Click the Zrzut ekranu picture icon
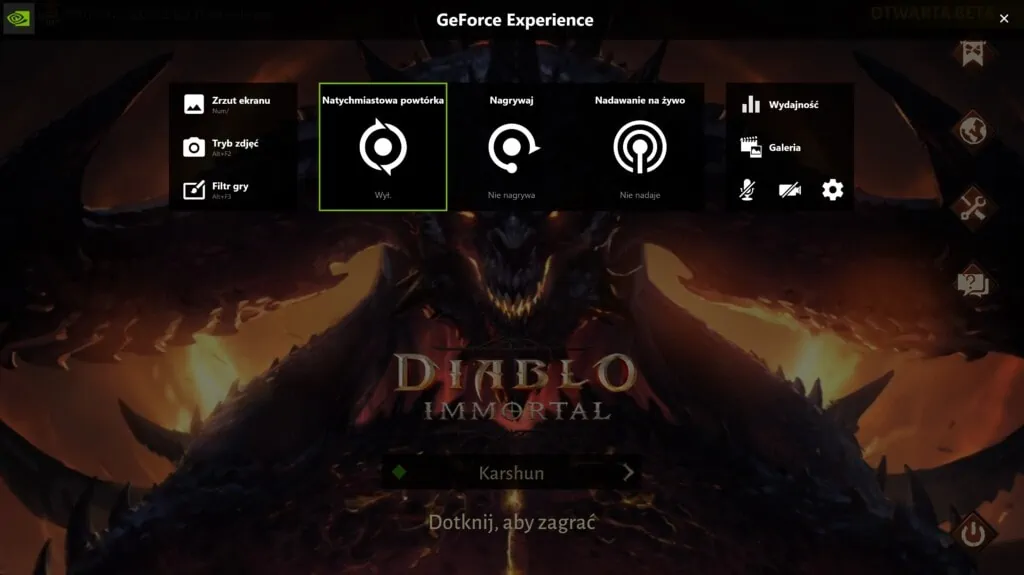Screen dimensions: 1024x575 [x=194, y=105]
